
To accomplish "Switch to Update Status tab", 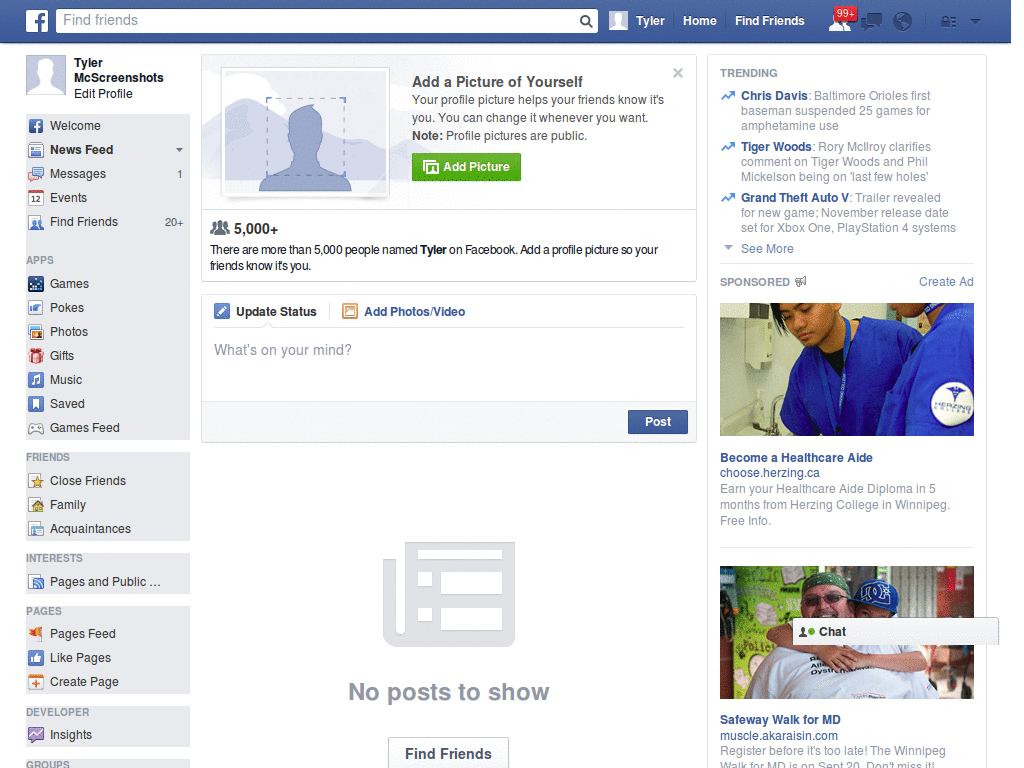I will [x=266, y=312].
